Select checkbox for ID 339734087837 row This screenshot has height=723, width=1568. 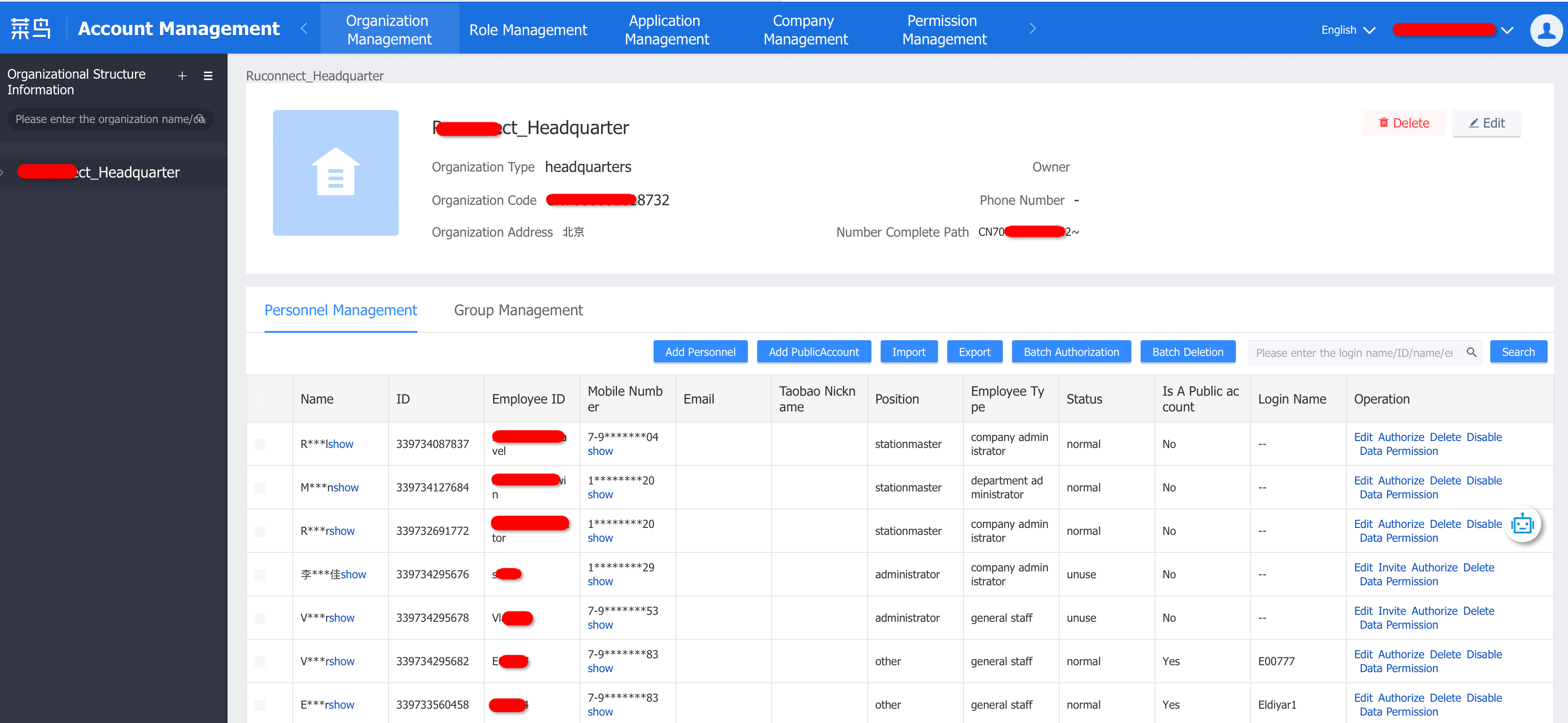coord(260,444)
